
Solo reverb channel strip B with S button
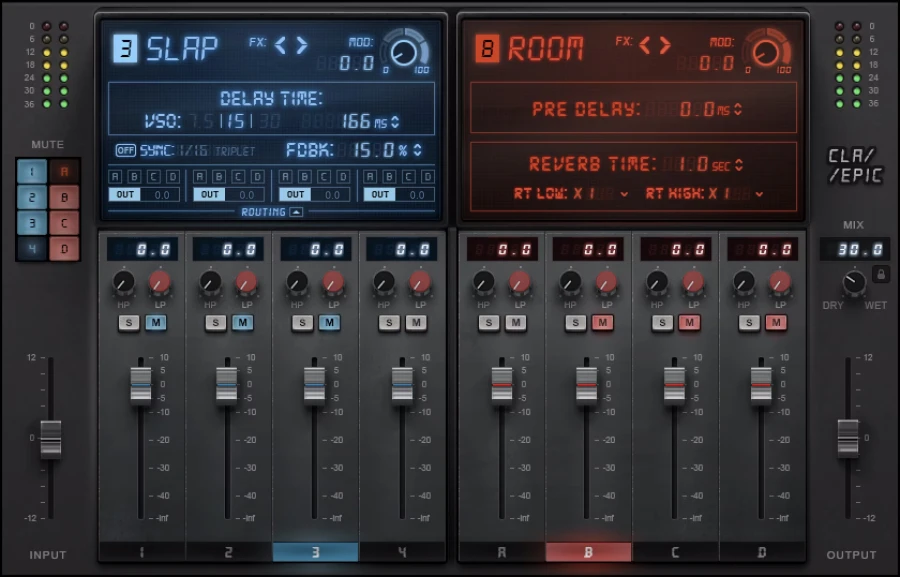coord(575,323)
